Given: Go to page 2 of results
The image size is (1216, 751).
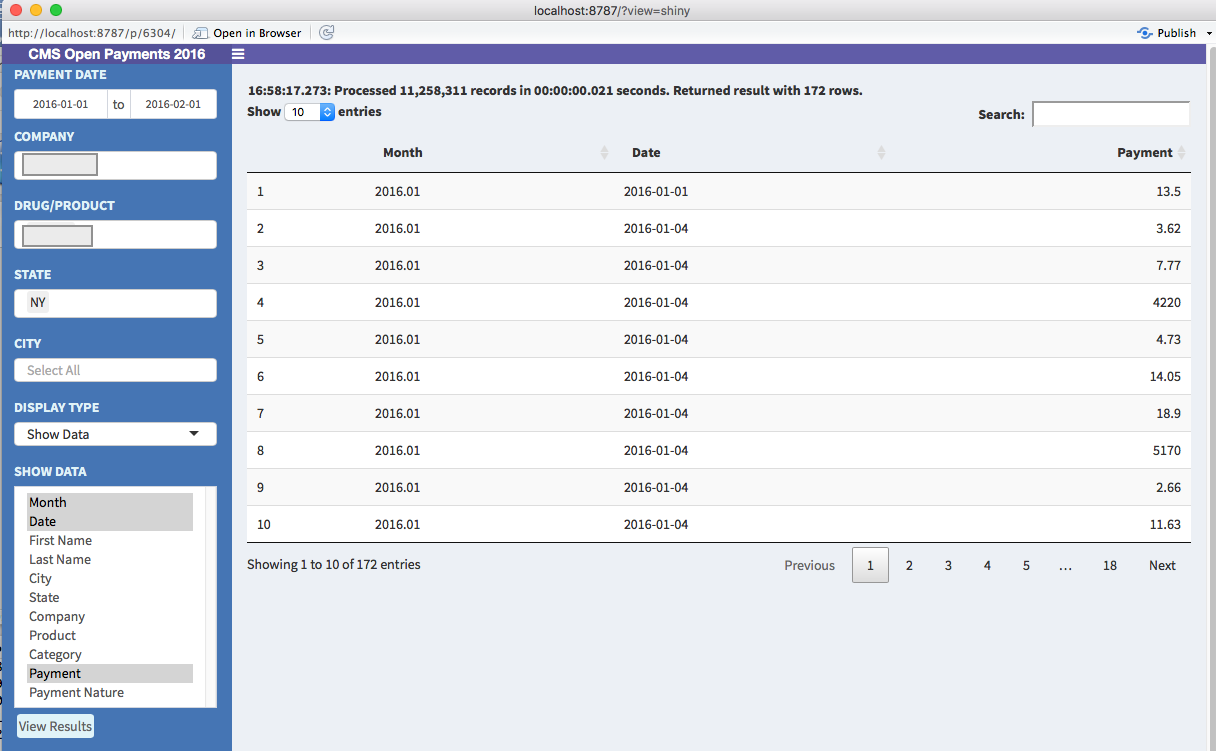Looking at the screenshot, I should (x=909, y=565).
